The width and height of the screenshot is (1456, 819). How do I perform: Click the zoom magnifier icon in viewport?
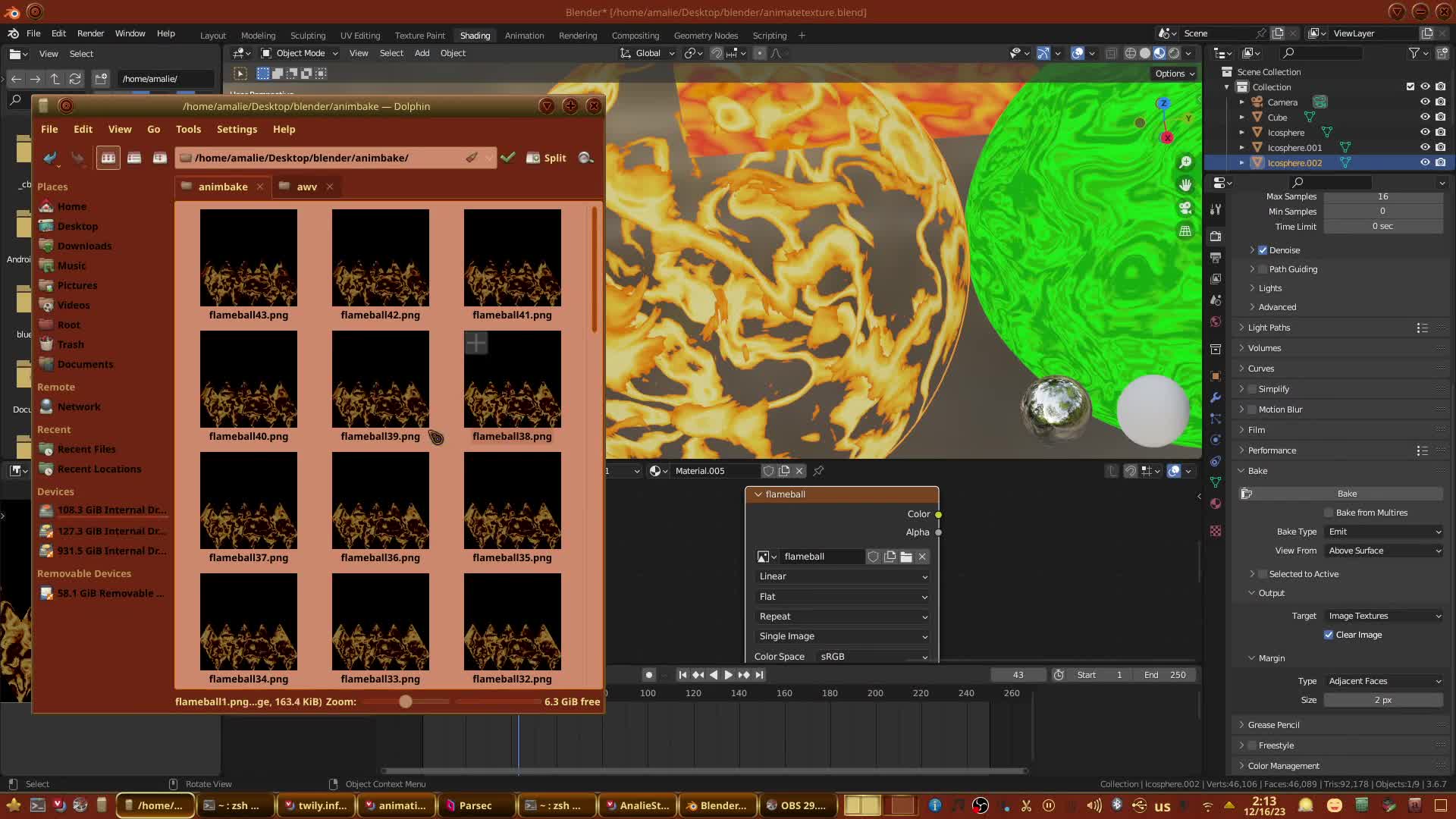tap(1185, 162)
